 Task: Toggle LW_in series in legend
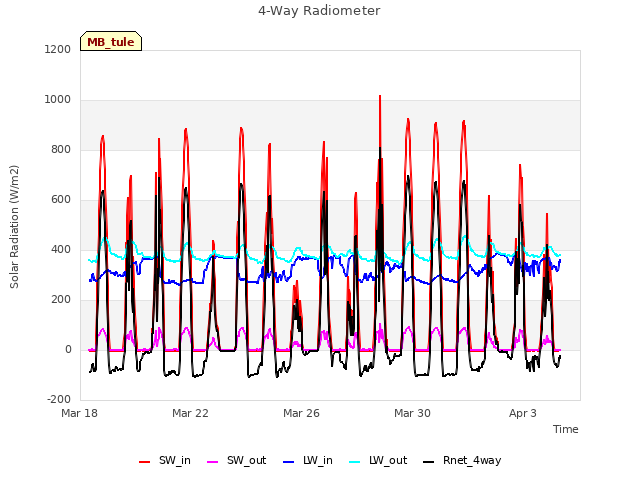click(x=308, y=460)
